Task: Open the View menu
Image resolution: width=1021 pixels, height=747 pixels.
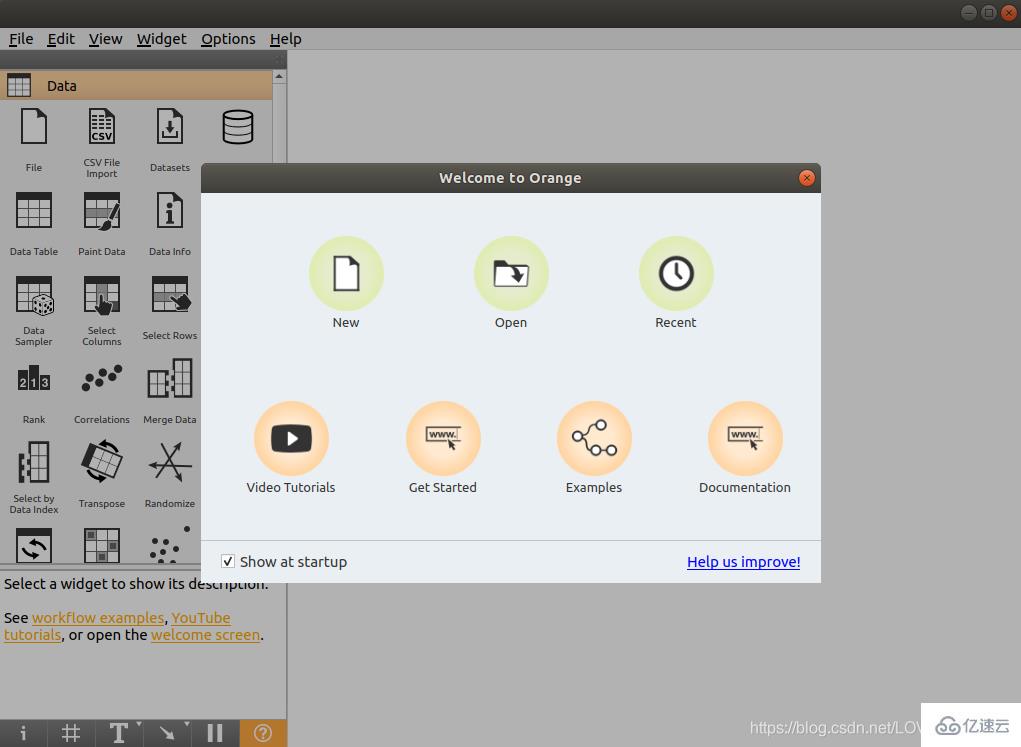Action: (105, 39)
